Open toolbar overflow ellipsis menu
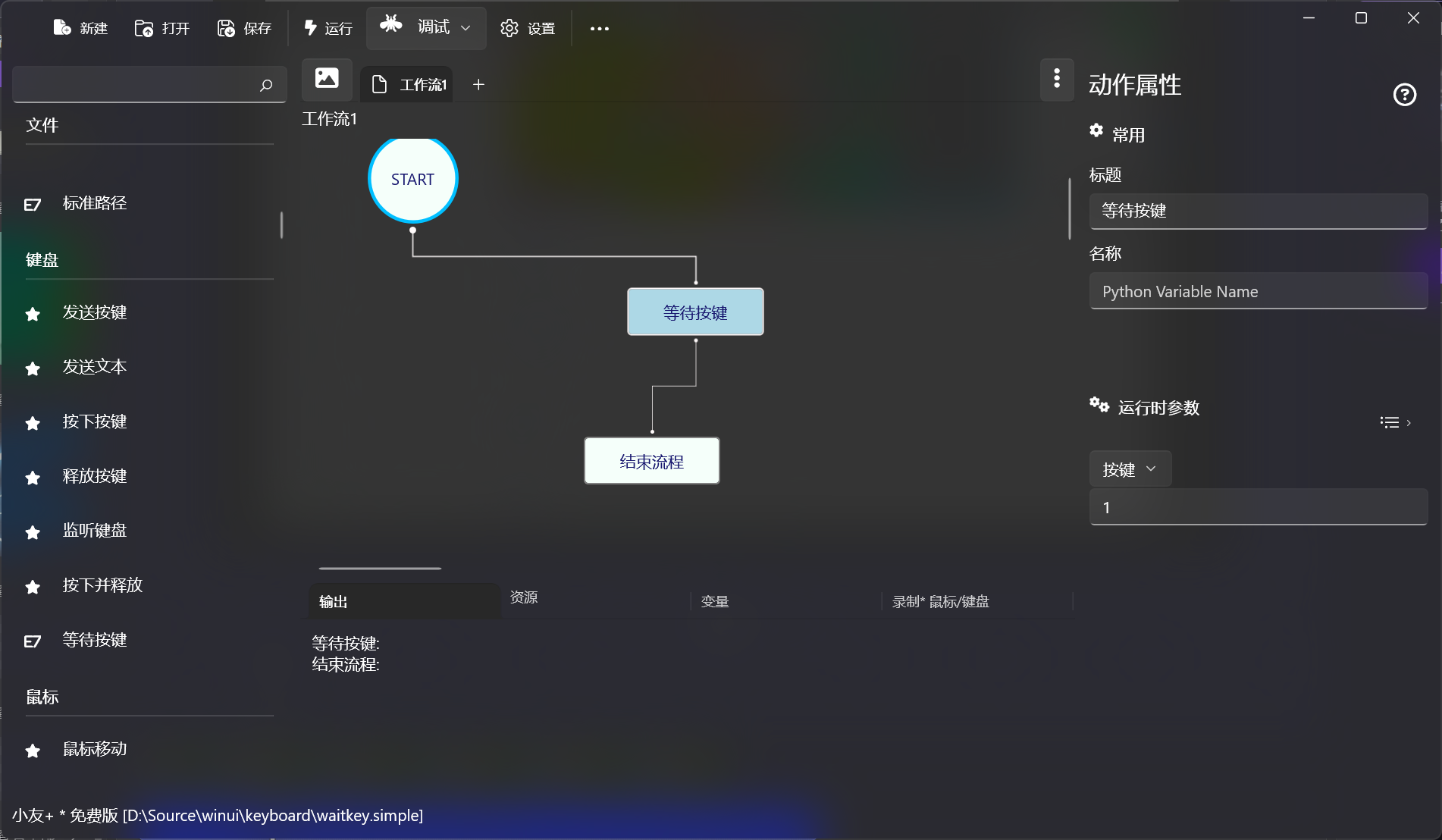Viewport: 1442px width, 840px height. [599, 29]
